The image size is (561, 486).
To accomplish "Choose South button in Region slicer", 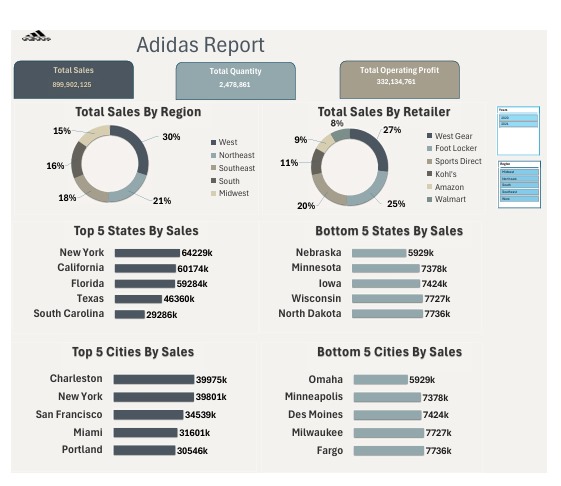I will tap(519, 185).
